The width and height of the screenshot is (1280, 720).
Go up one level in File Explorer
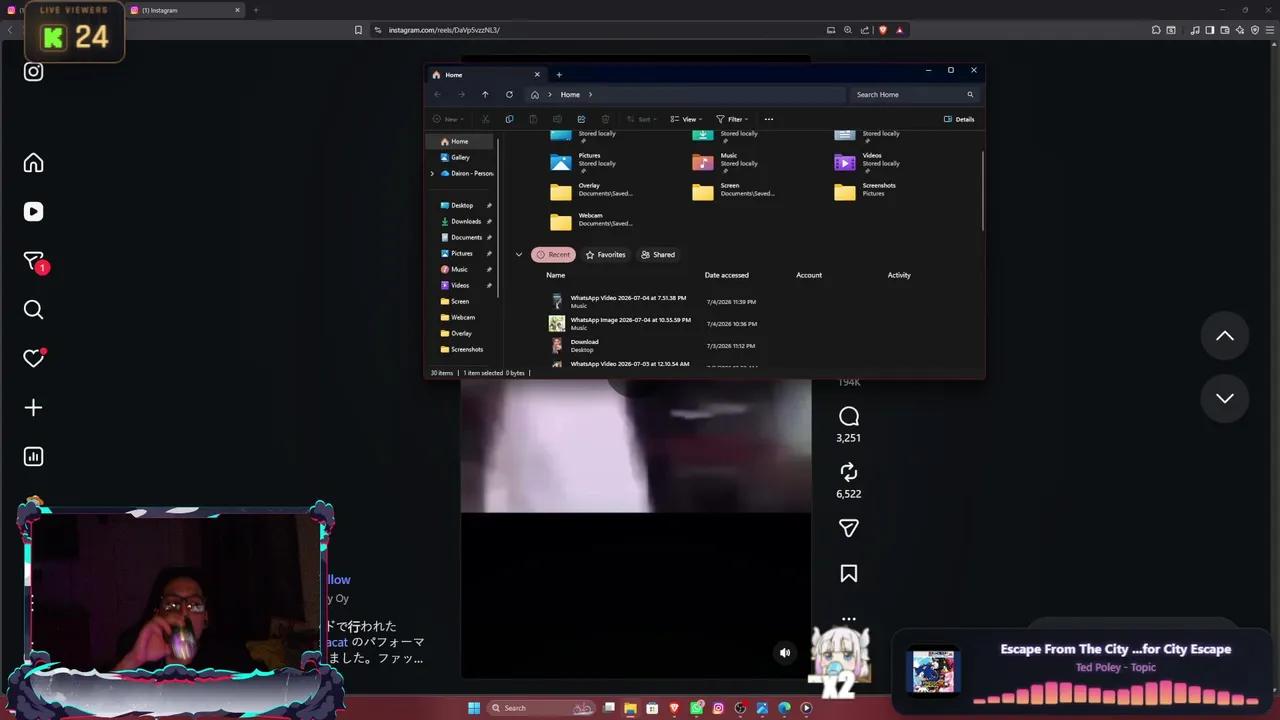point(485,94)
